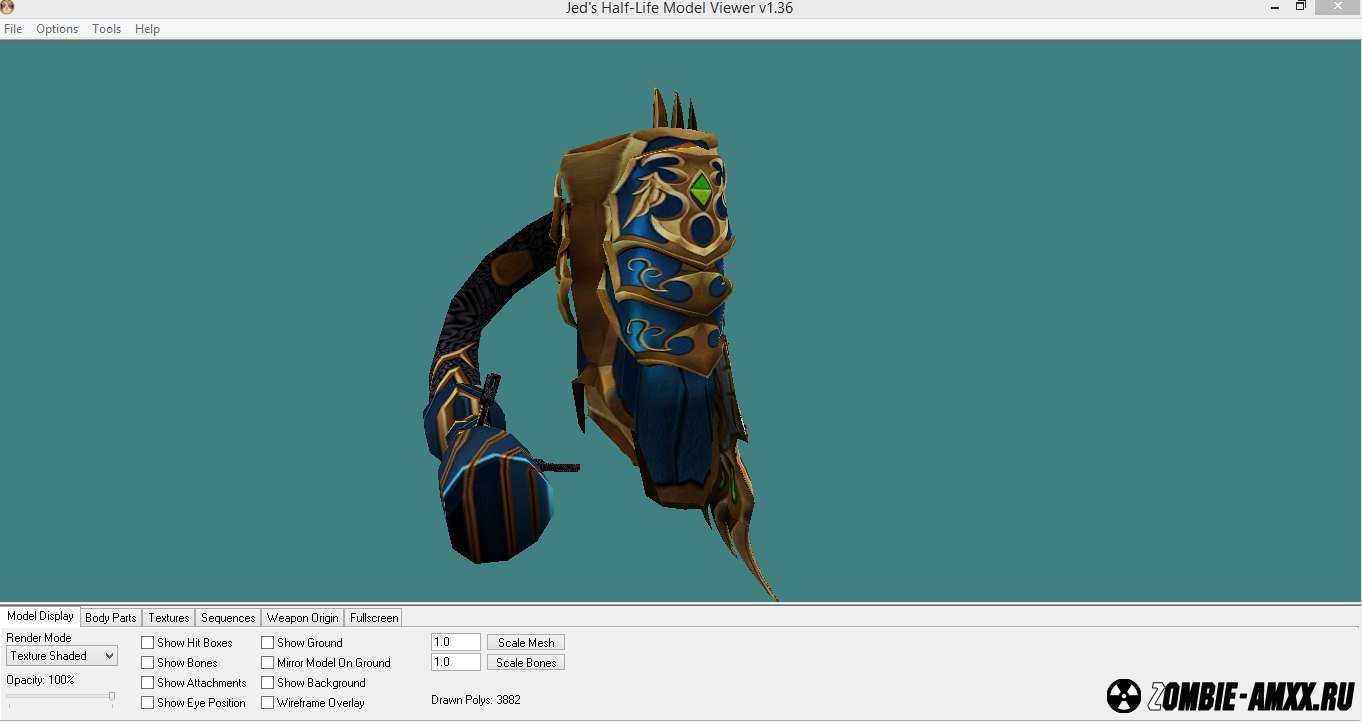Switch to the Model Display tab
The height and width of the screenshot is (722, 1362).
40,616
